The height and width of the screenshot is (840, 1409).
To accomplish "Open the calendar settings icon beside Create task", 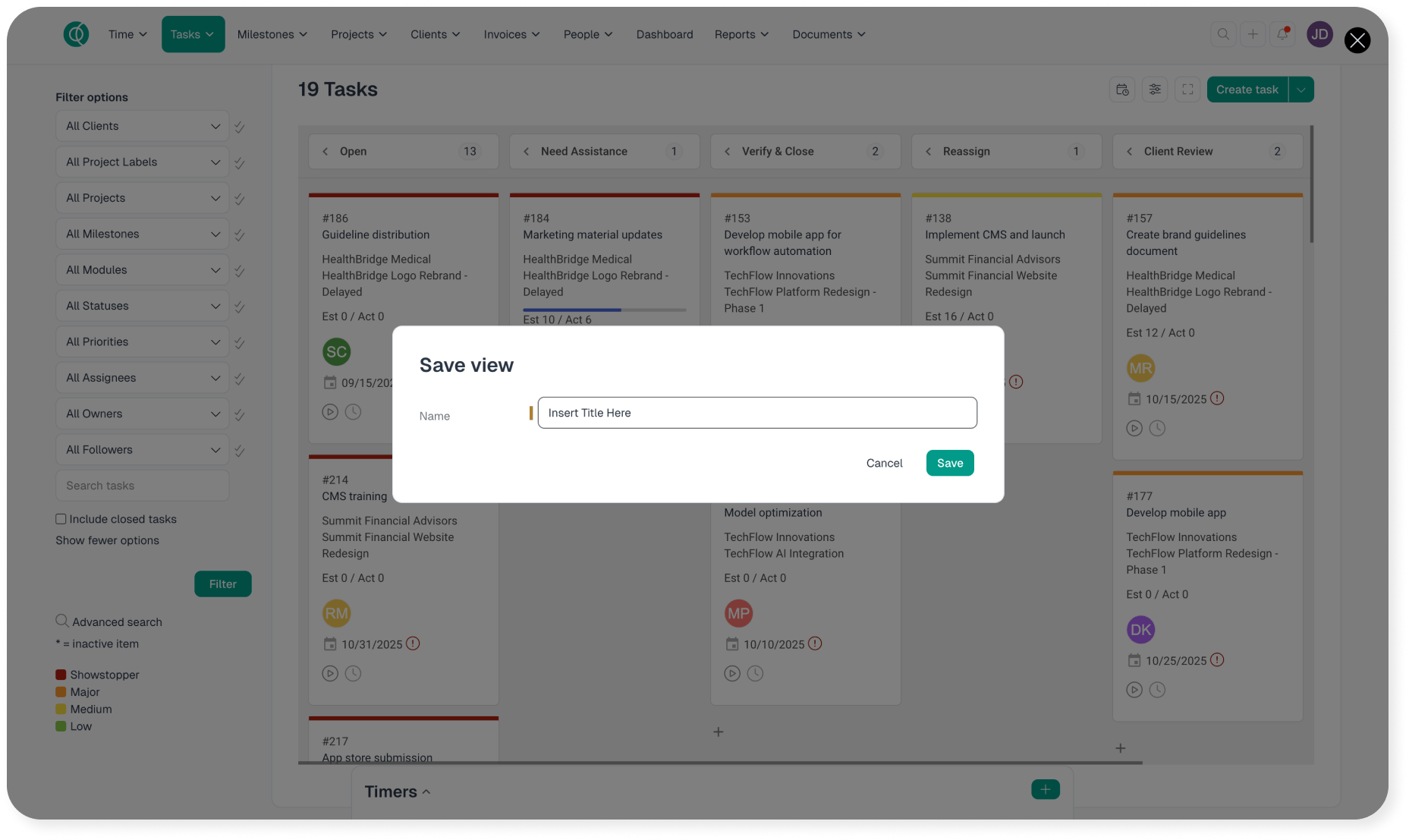I will (1122, 90).
